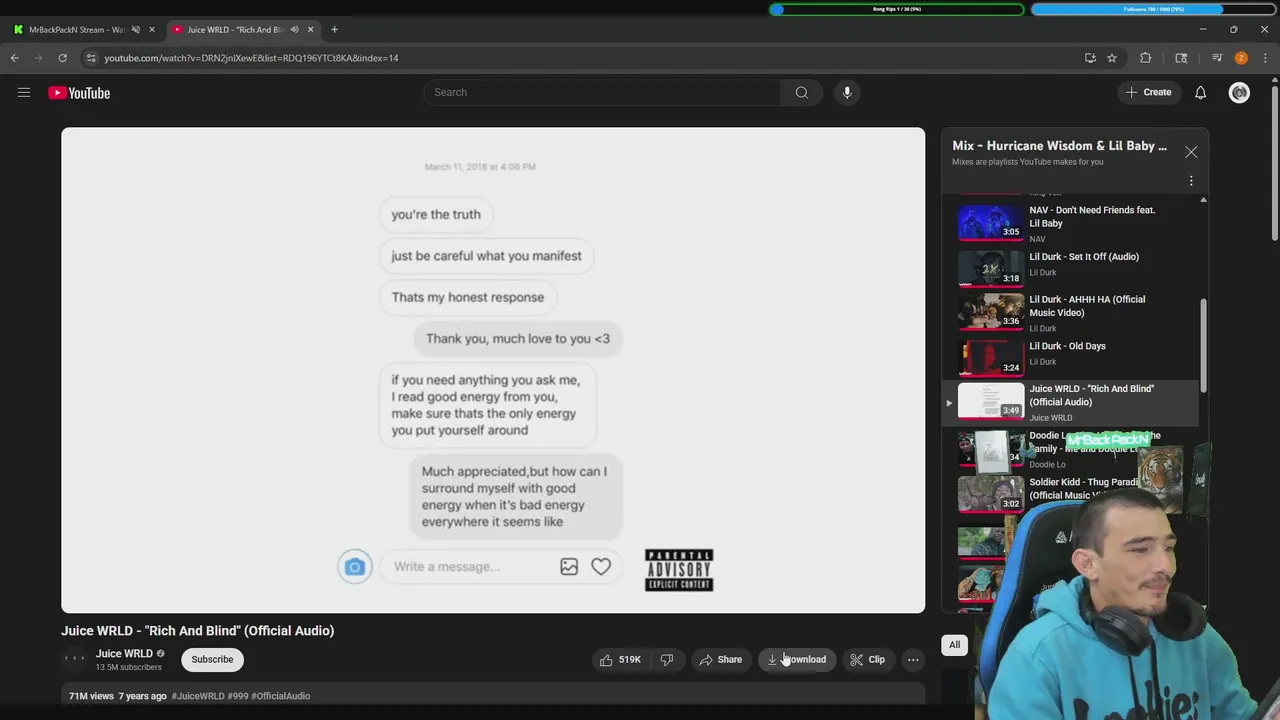This screenshot has width=1280, height=720.
Task: Go to the YouTube home logo
Action: click(x=79, y=93)
